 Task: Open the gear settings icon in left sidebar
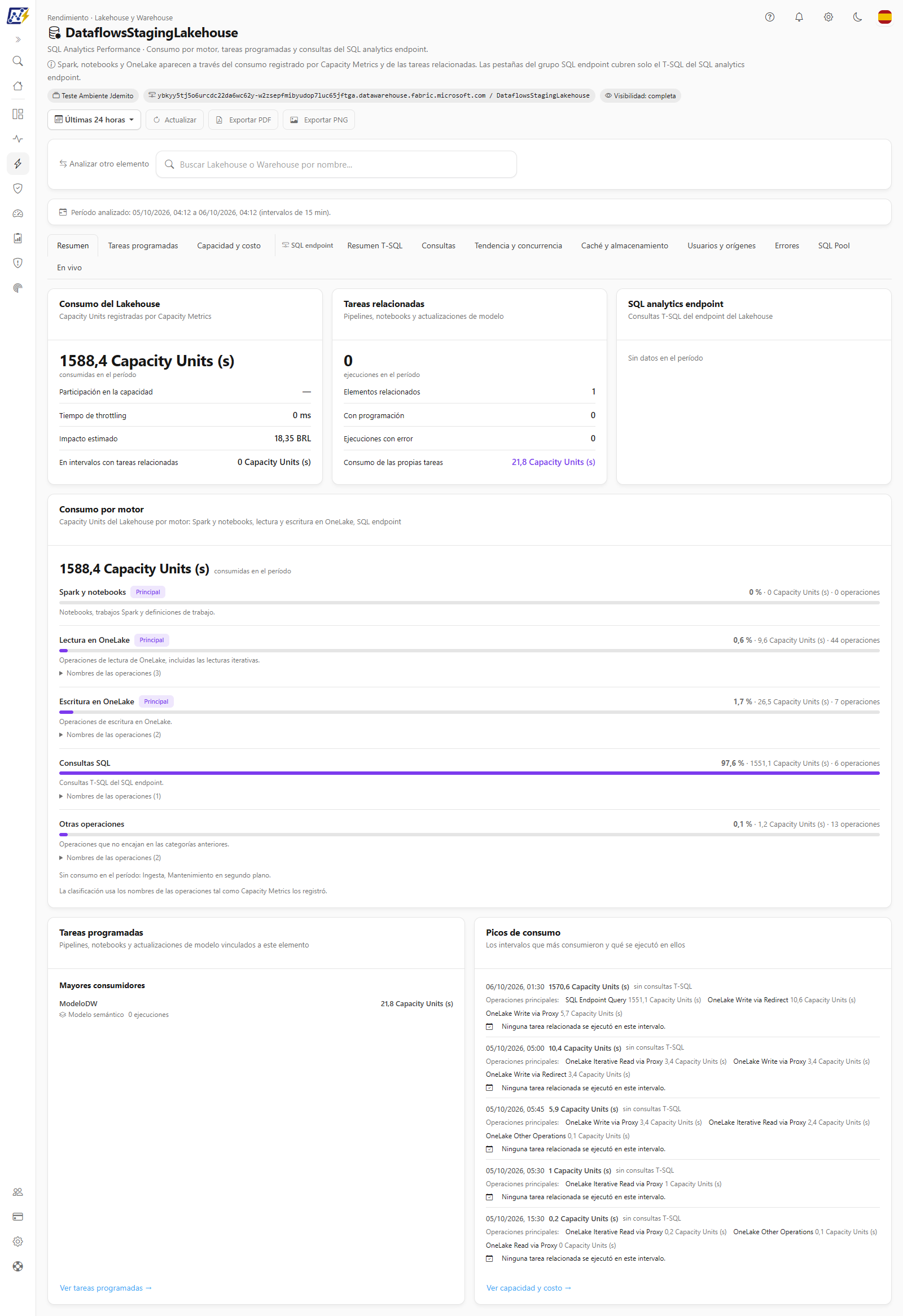pos(17,1242)
